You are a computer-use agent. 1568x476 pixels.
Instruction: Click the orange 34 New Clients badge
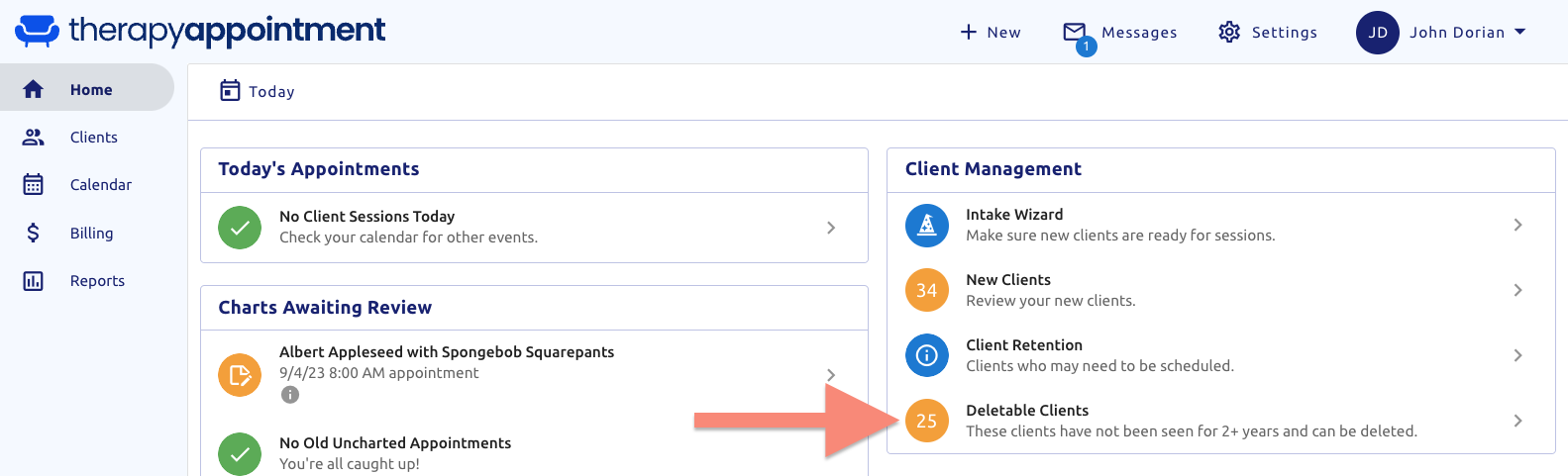927,290
